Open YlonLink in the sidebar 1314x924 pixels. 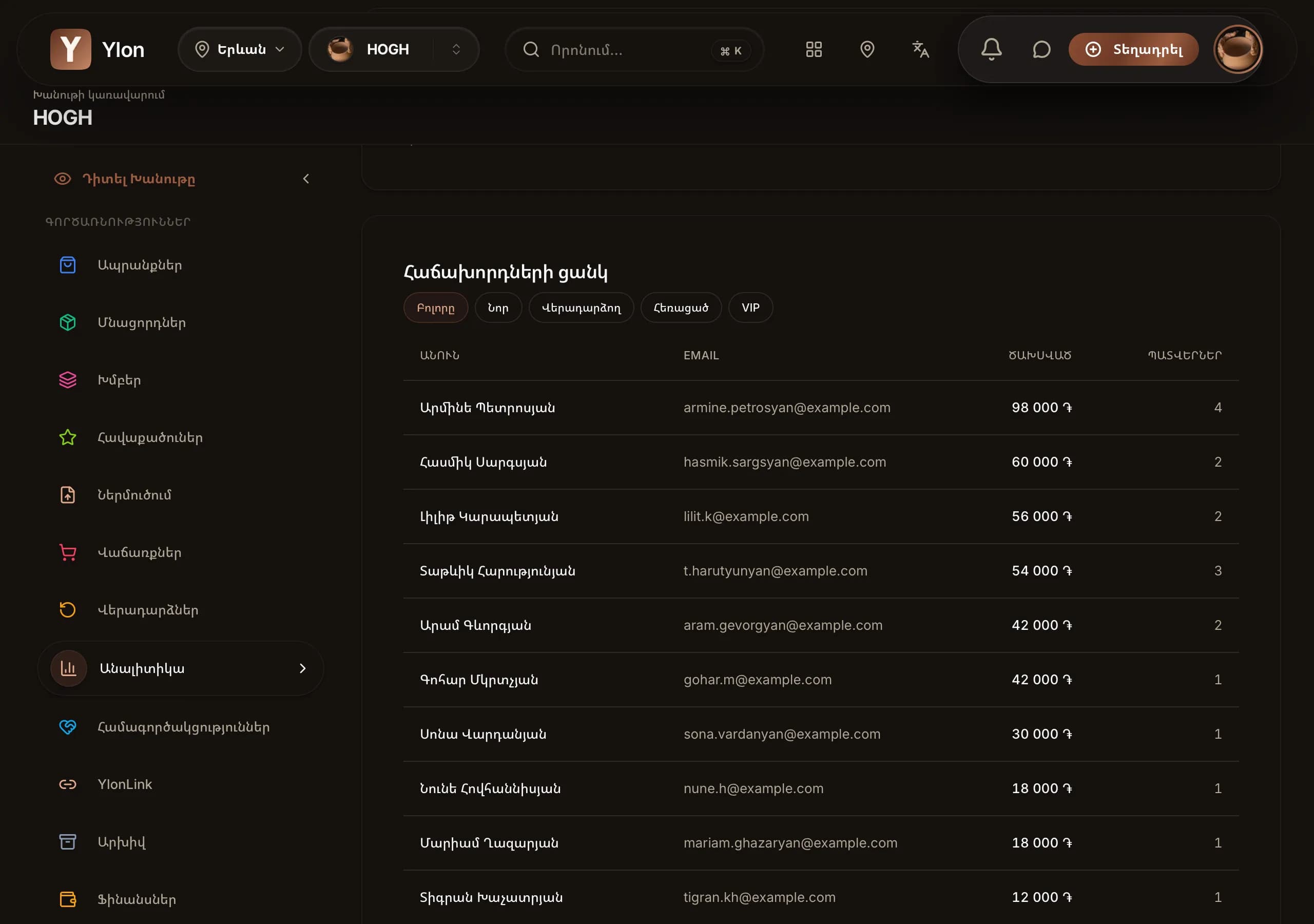[x=180, y=784]
